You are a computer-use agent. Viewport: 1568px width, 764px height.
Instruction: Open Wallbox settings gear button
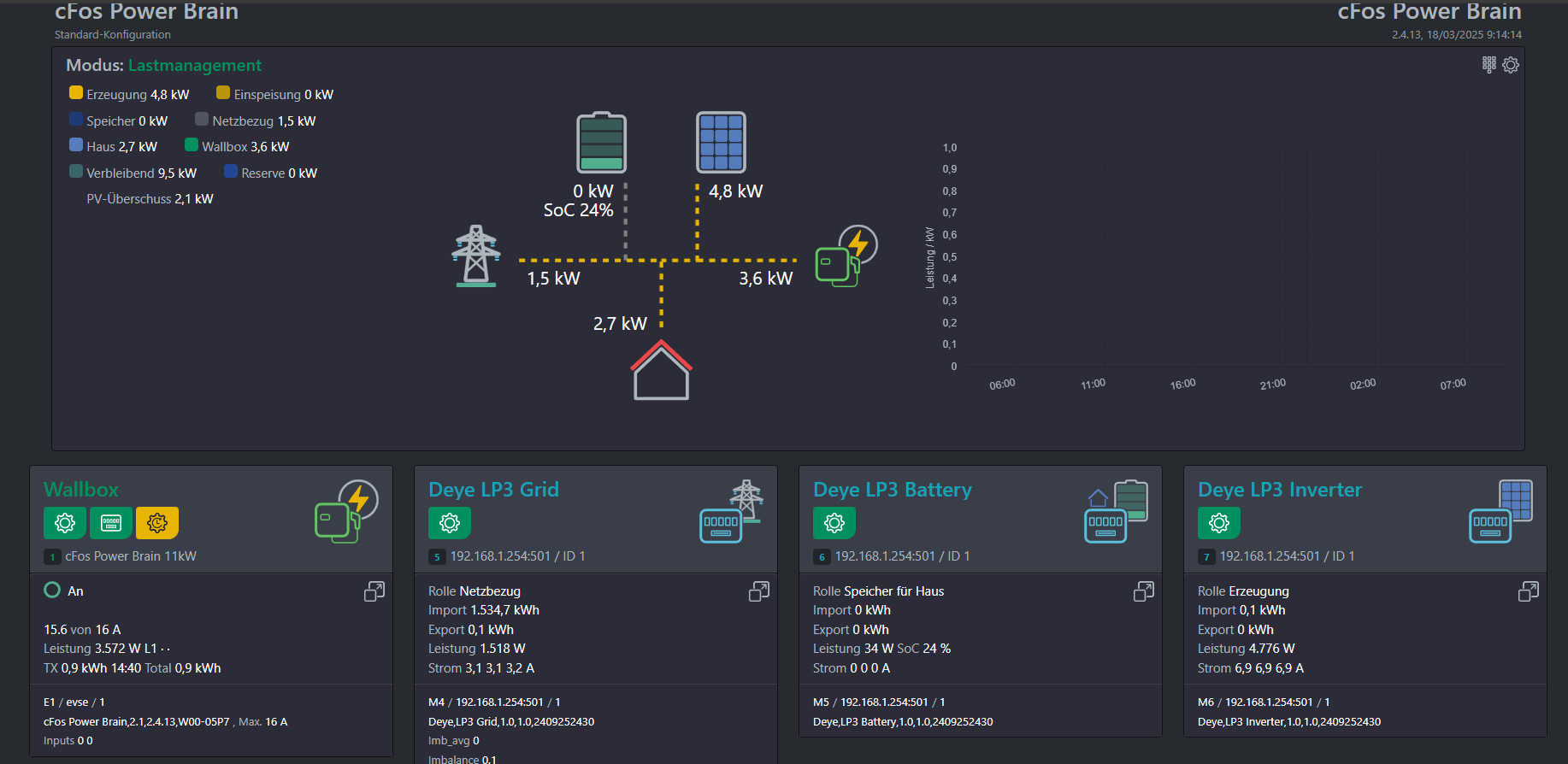tap(65, 523)
